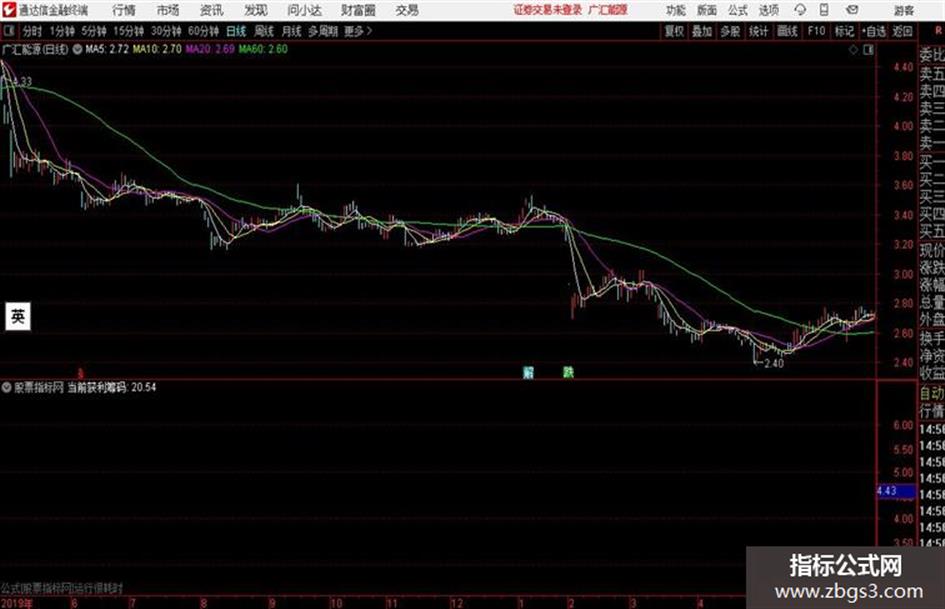Toggle the left panel icon beside 分时
Image resolution: width=945 pixels, height=609 pixels.
click(9, 31)
